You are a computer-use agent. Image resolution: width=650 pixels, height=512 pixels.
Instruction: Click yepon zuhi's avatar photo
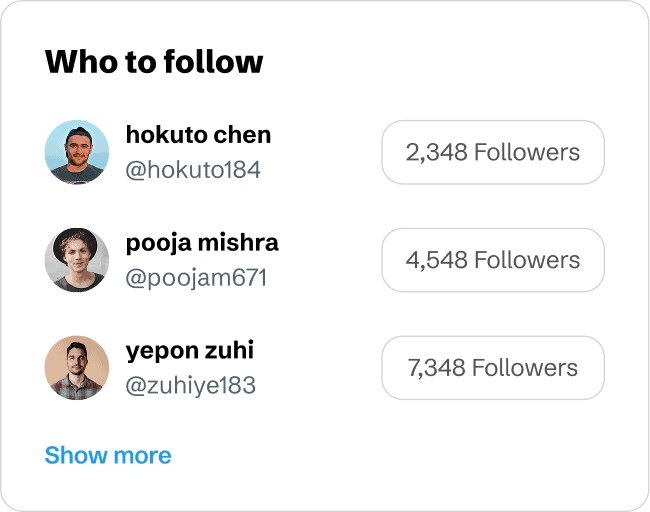[77, 368]
